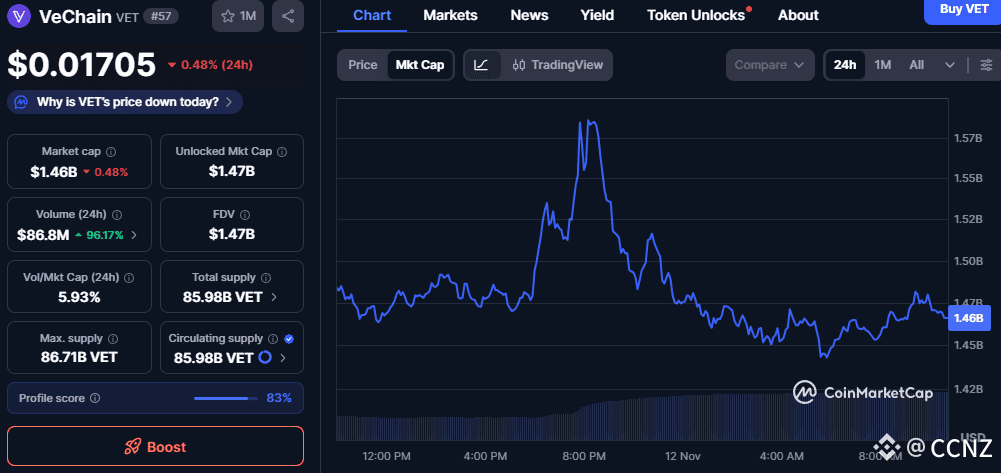Click info icon beside Circulating supply
This screenshot has width=1001, height=473.
point(273,338)
